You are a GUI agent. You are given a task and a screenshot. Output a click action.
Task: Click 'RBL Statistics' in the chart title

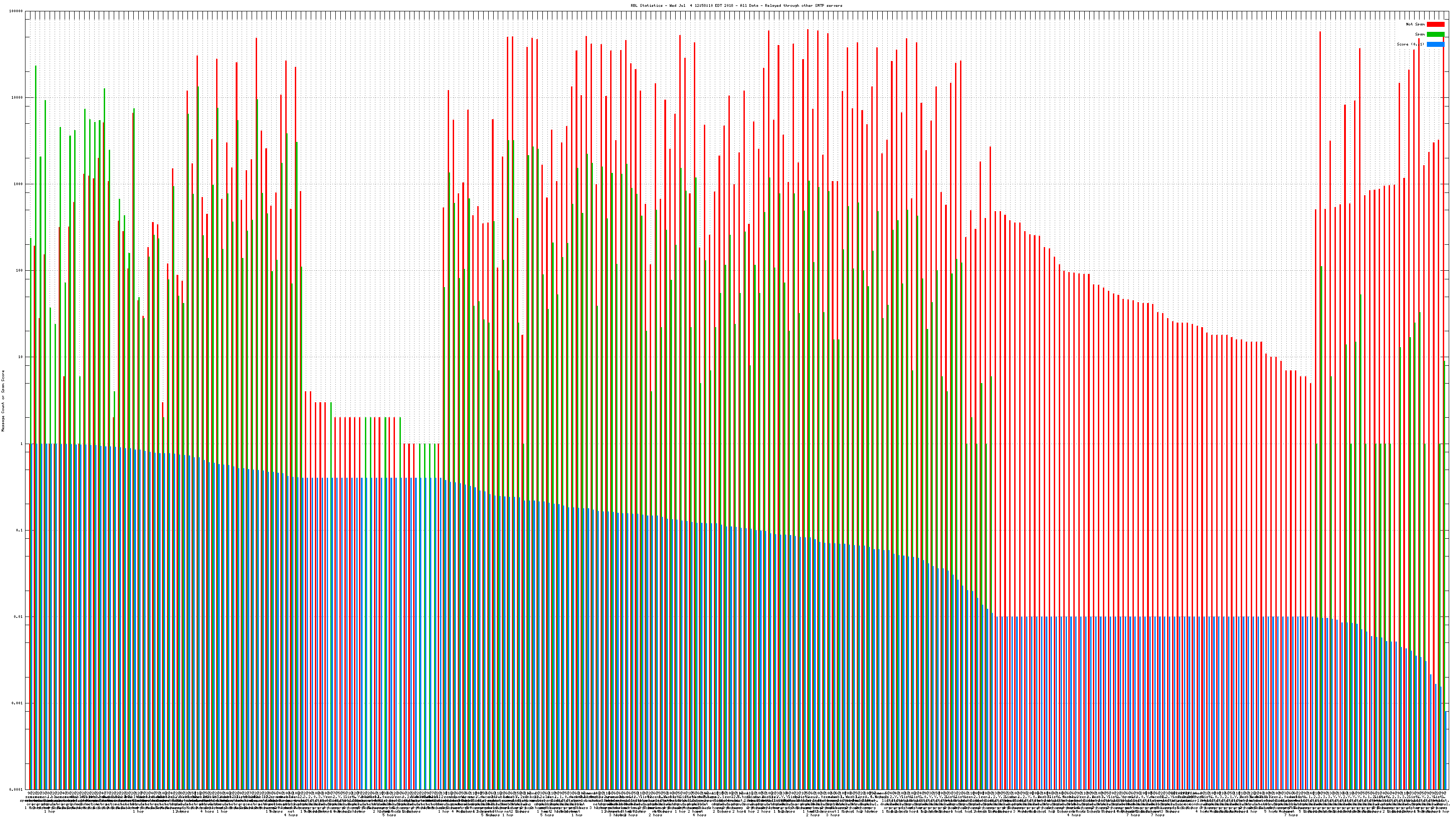pos(647,5)
